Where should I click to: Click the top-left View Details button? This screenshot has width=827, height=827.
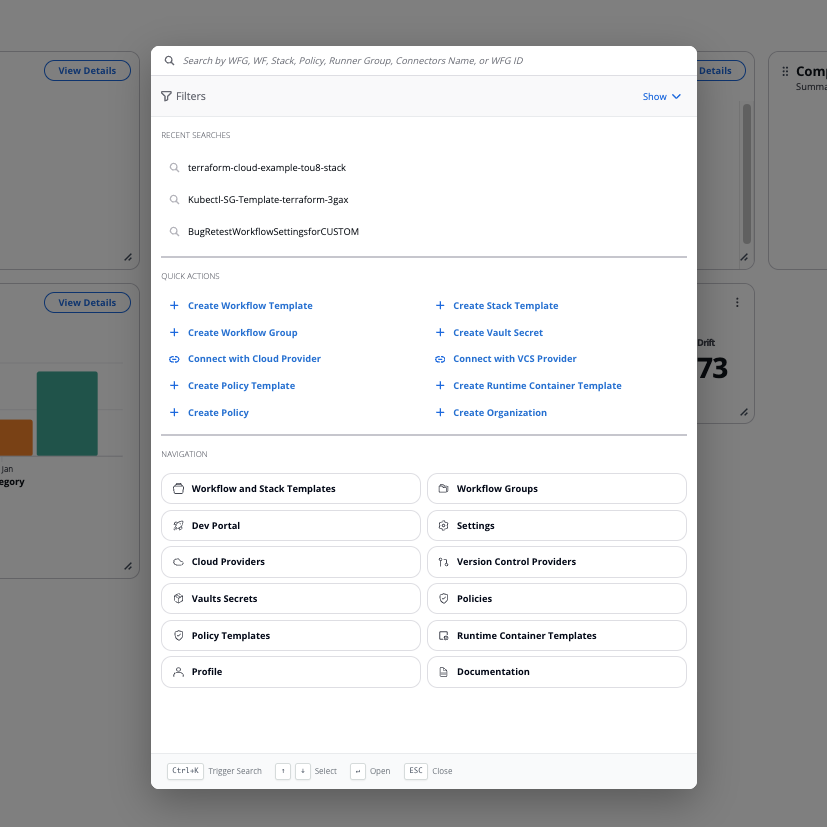[87, 70]
